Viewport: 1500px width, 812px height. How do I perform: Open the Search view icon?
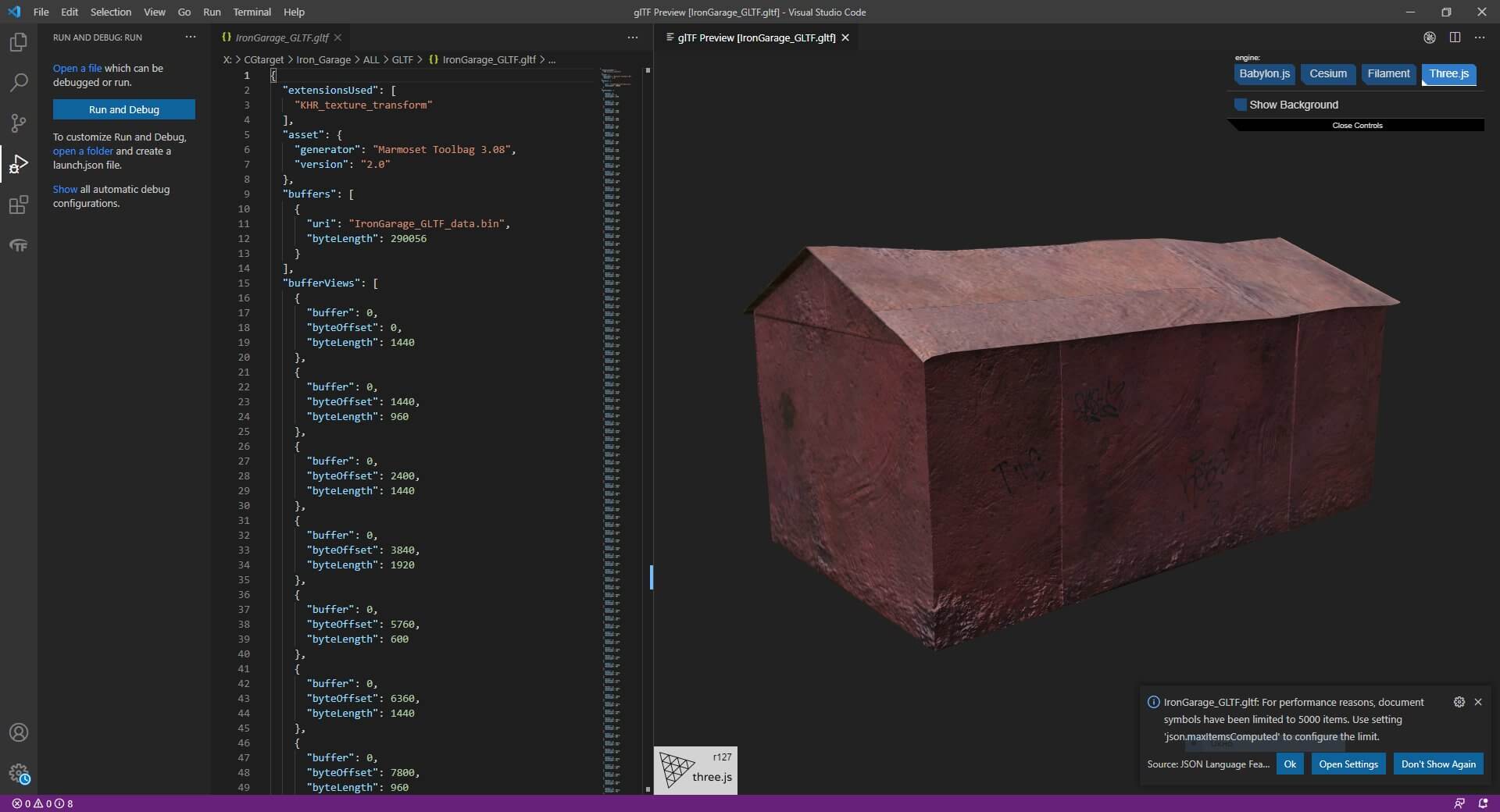point(18,83)
